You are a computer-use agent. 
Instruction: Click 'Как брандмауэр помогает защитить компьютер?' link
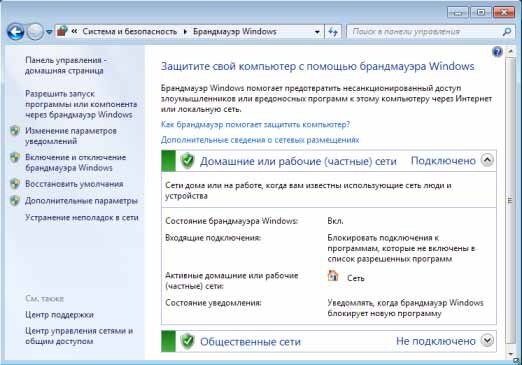point(255,124)
